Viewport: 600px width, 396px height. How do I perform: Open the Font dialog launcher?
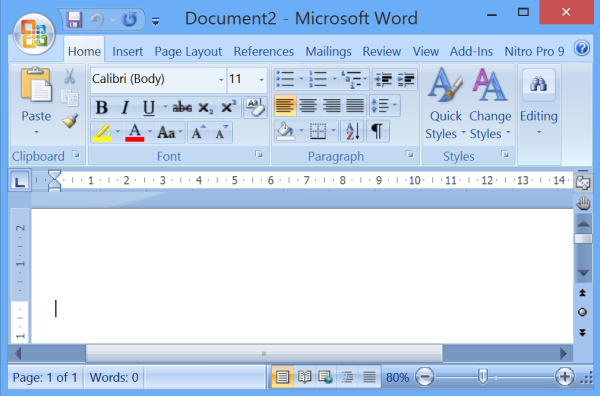[x=259, y=154]
